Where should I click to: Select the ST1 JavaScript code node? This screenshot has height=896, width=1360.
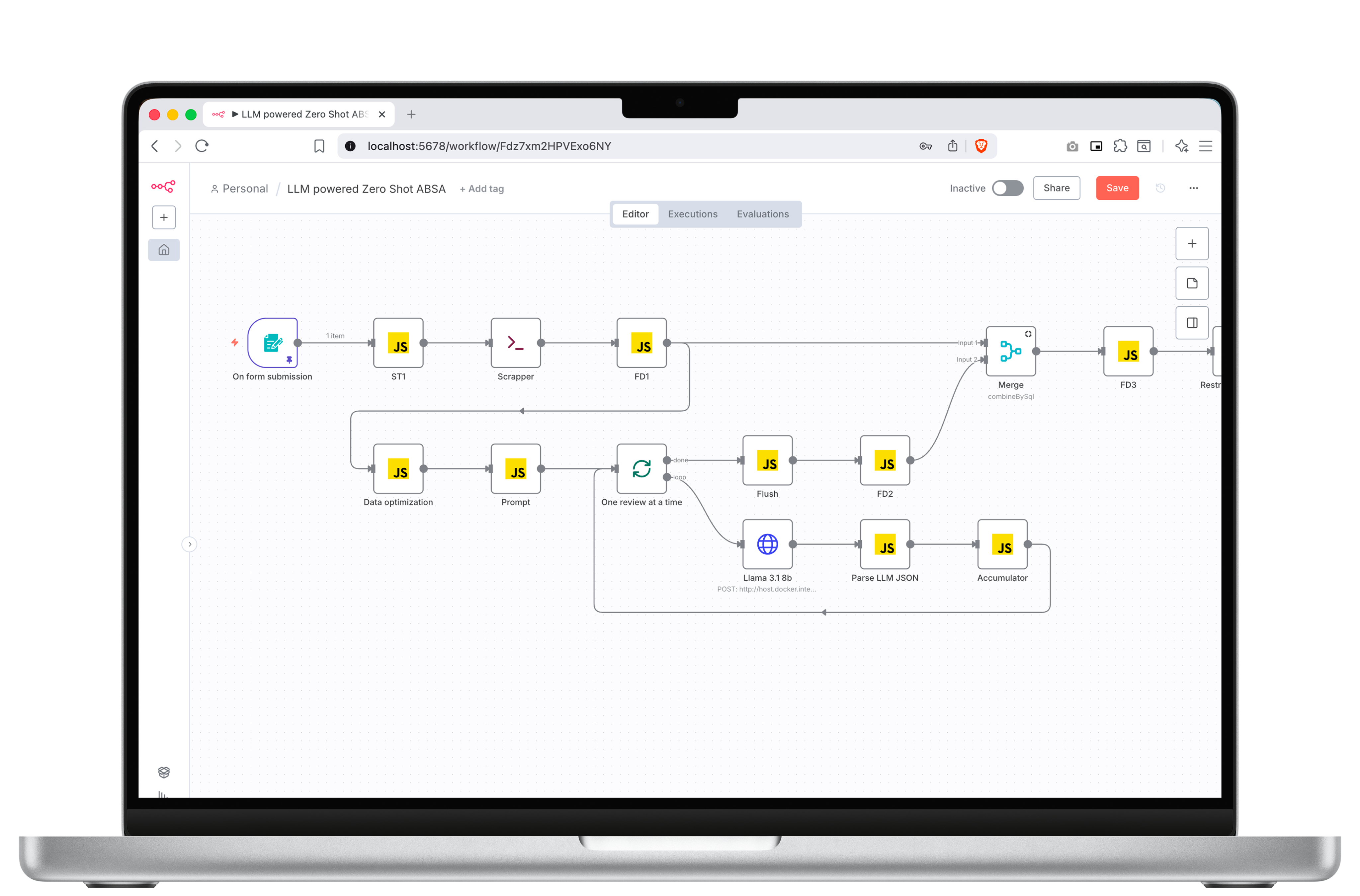(x=398, y=343)
